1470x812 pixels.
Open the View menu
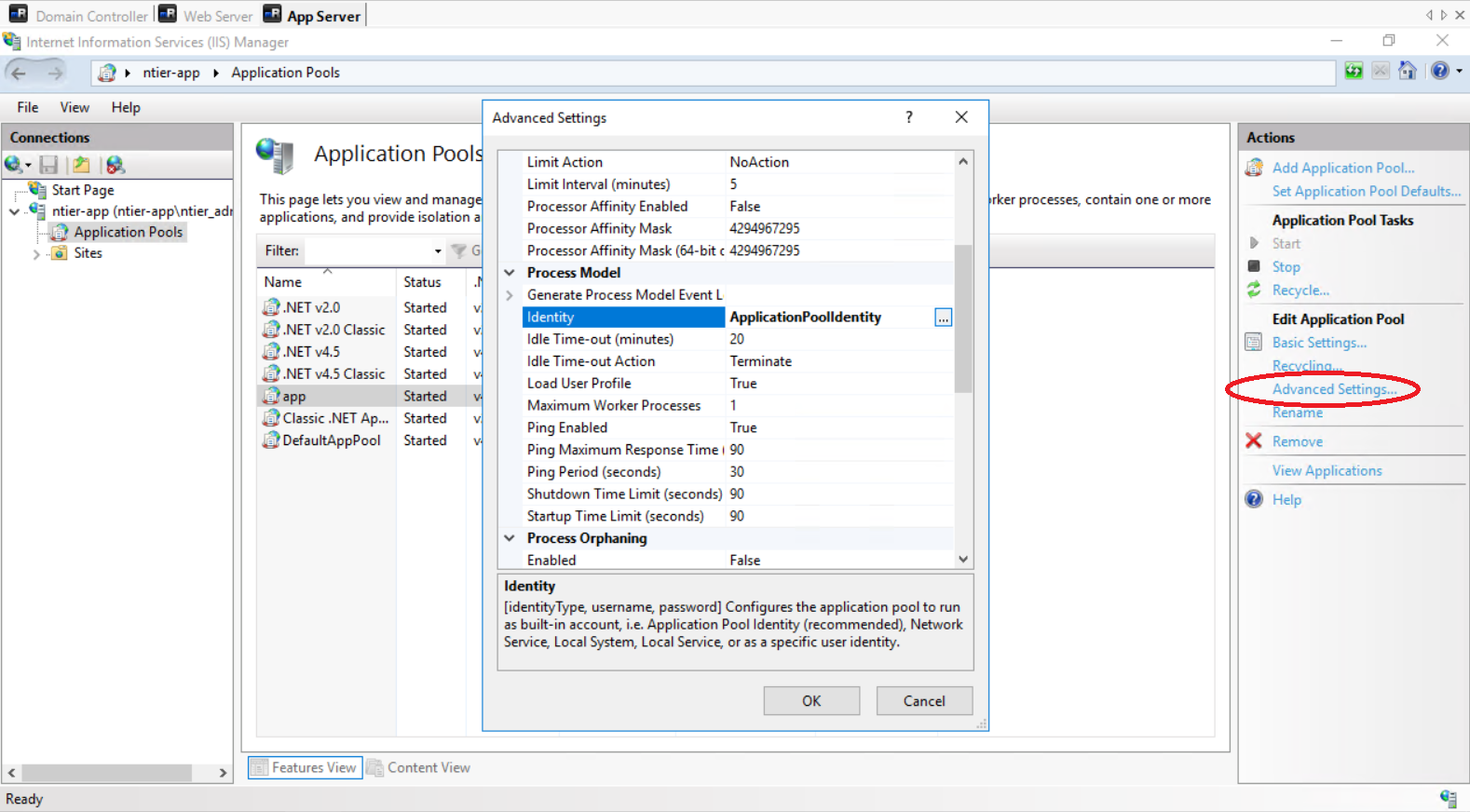tap(75, 107)
